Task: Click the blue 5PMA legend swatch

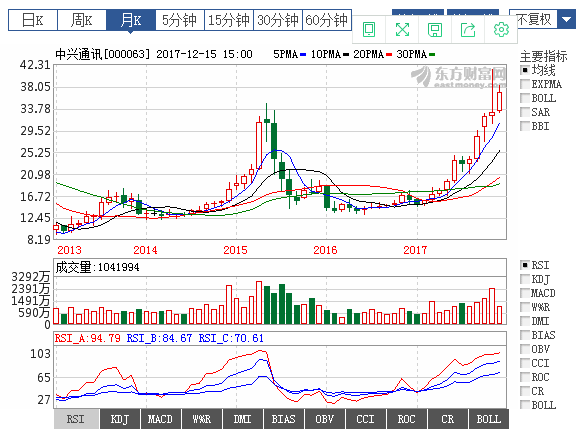Action: [x=303, y=55]
